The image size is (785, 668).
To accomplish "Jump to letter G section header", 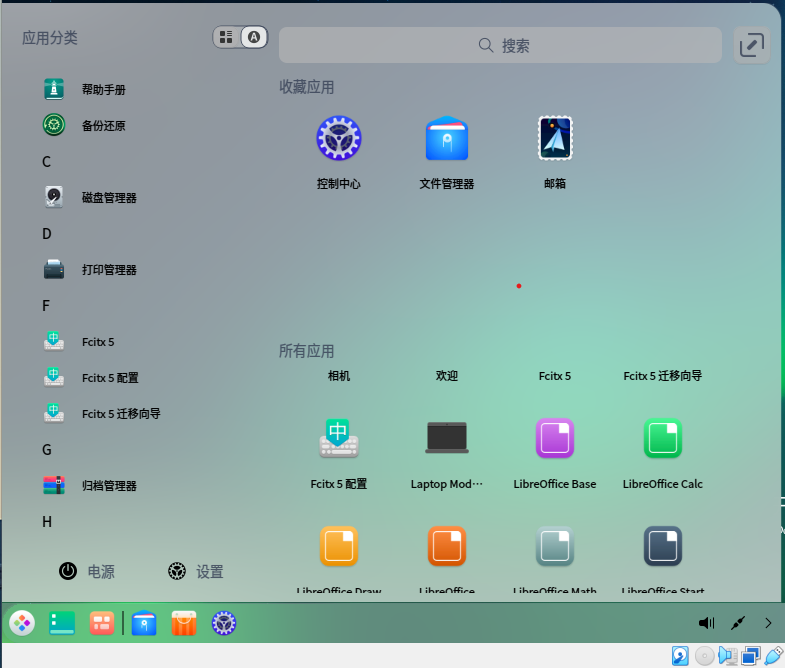I will 47,450.
